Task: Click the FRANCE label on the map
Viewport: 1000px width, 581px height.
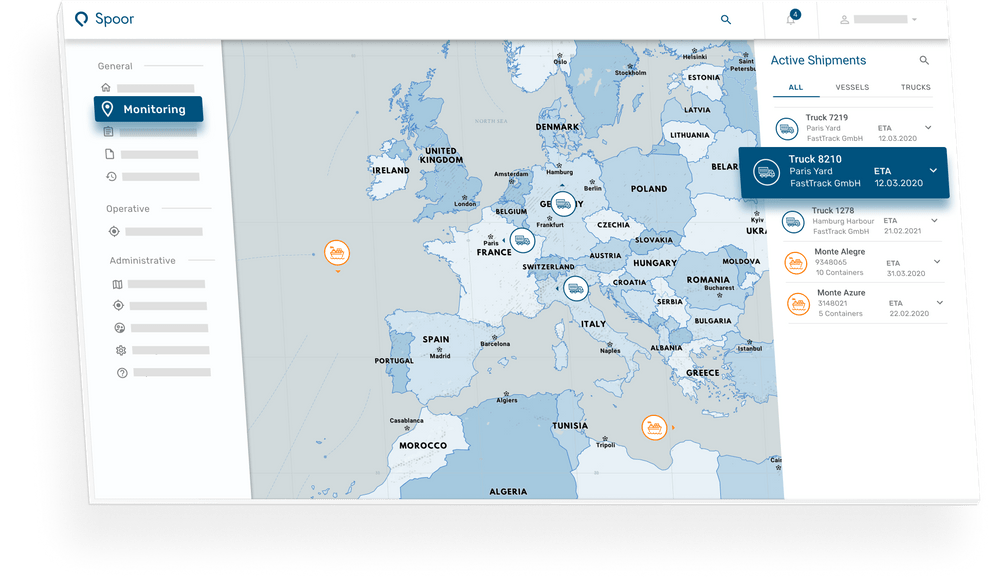Action: [494, 253]
